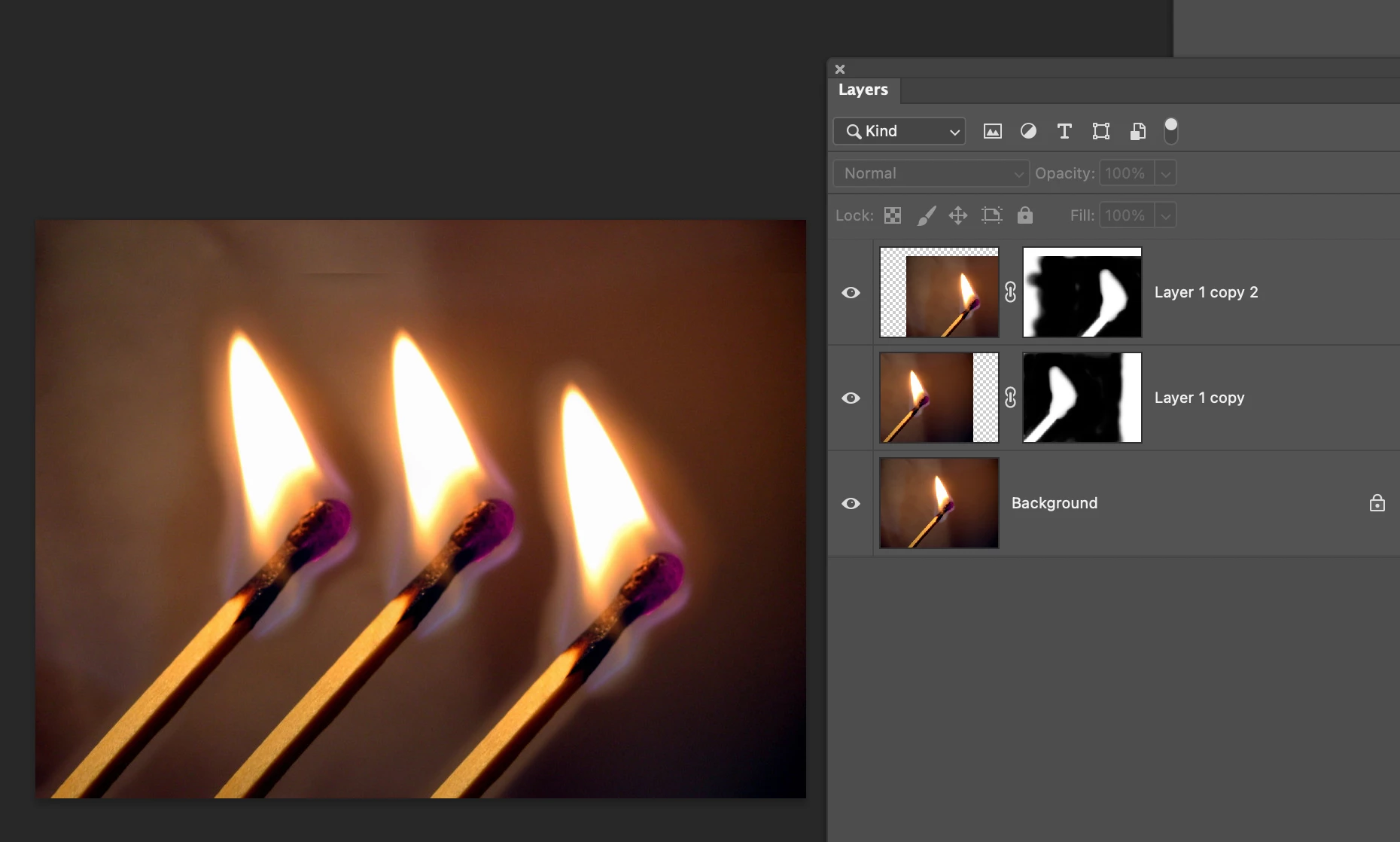1400x842 pixels.
Task: Select layer named Layer 1 copy
Action: [x=1200, y=398]
